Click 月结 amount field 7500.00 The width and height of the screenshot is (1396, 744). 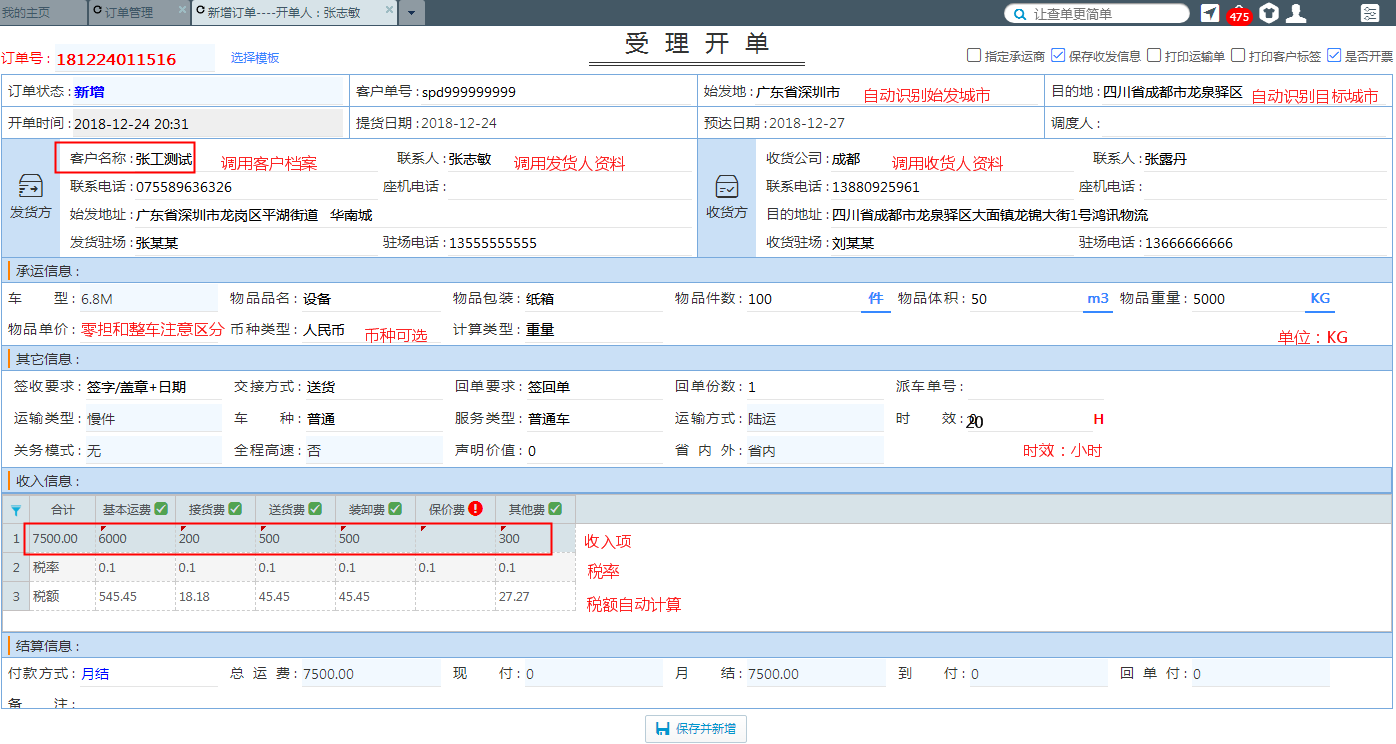click(816, 674)
